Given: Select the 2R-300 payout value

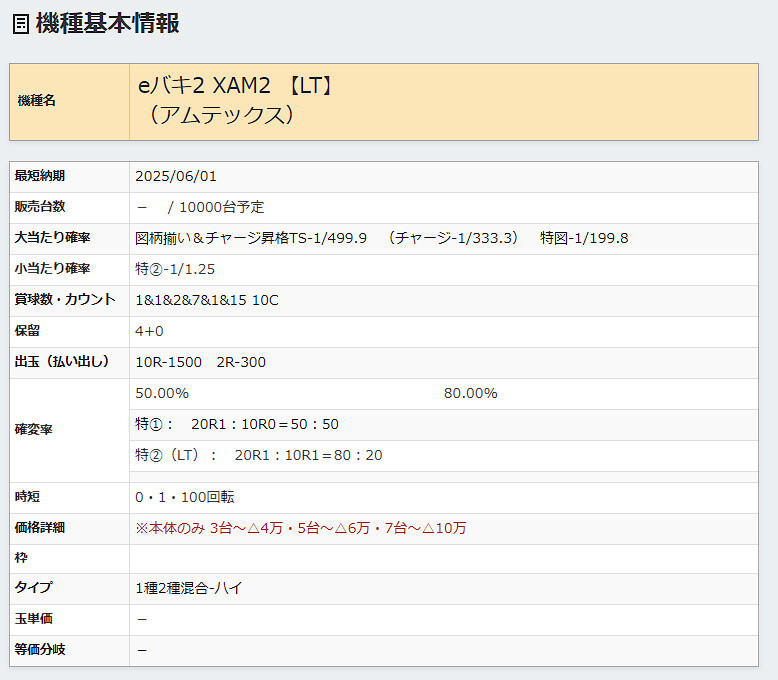Looking at the screenshot, I should click(x=241, y=362).
